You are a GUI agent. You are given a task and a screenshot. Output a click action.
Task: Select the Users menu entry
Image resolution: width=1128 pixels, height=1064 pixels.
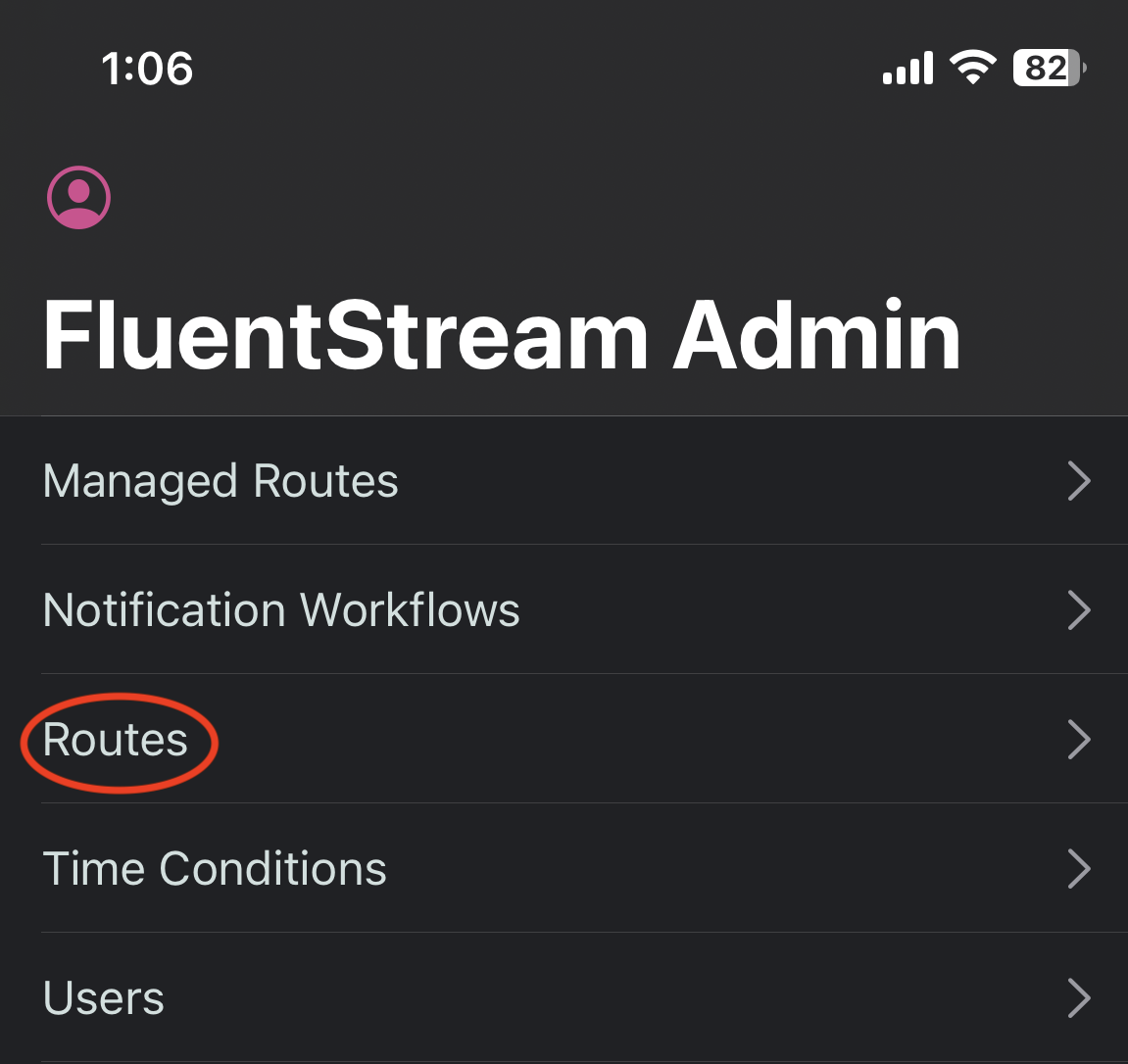(x=103, y=998)
